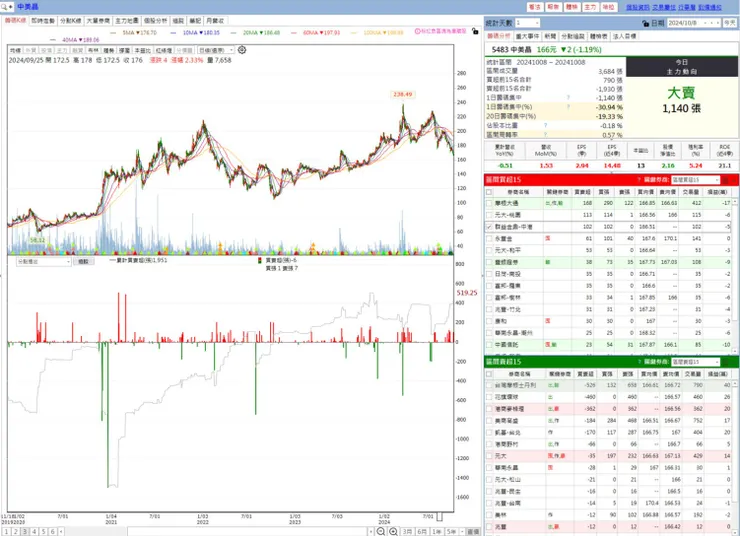
Task: Check the 摩根大通 broker row checkbox
Action: pyautogui.click(x=489, y=203)
